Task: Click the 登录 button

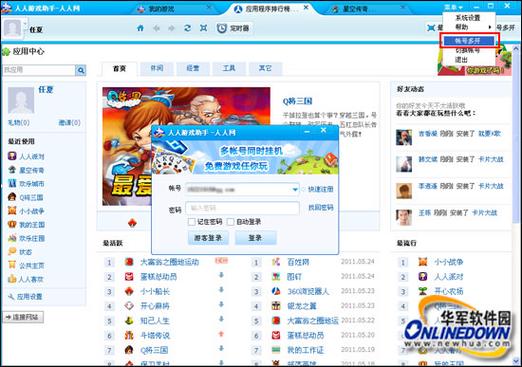Action: coord(256,238)
